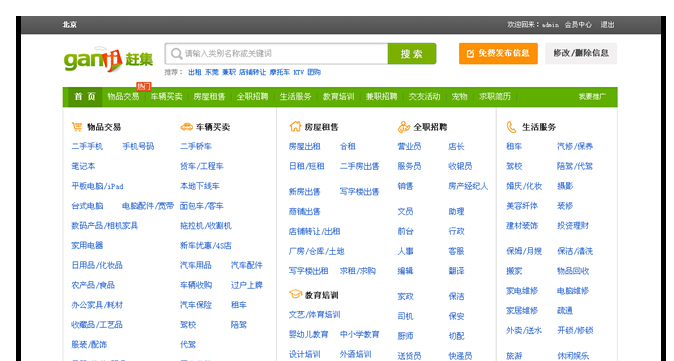674x361 pixels.
Task: Open the 手机号码 category link
Action: pos(138,147)
